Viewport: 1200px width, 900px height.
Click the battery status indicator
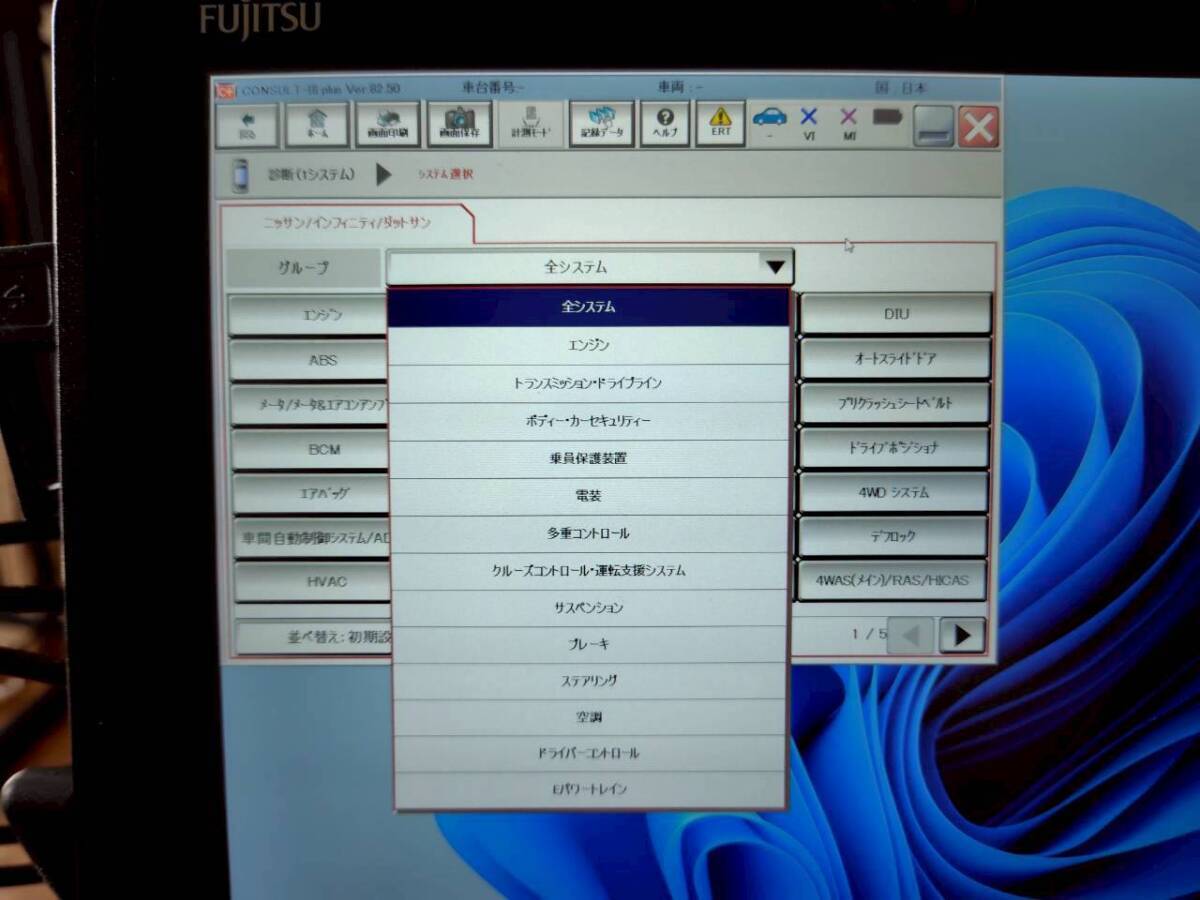[x=888, y=118]
